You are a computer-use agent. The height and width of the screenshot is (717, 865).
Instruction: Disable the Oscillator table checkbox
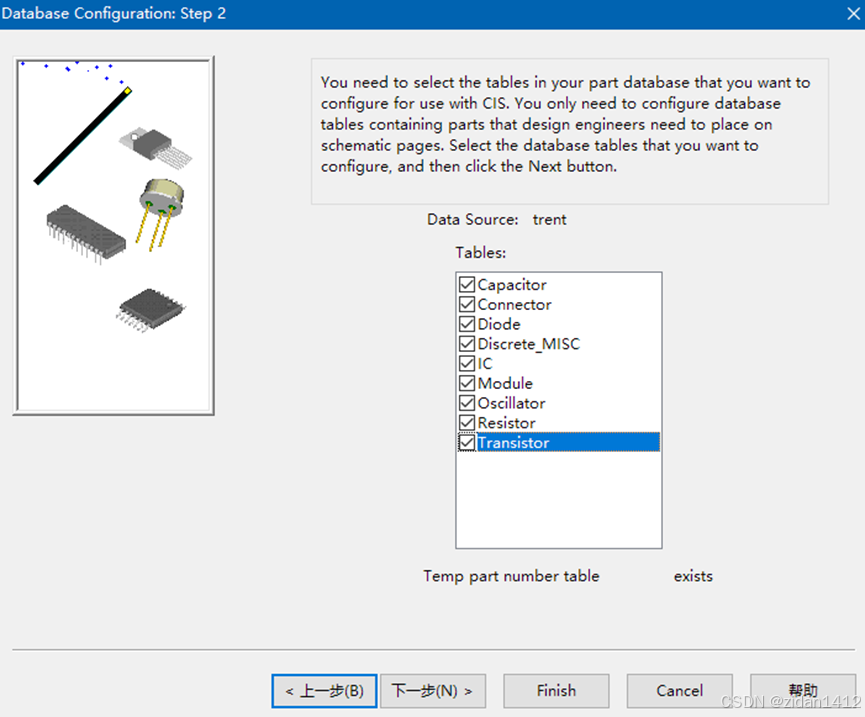[x=467, y=403]
